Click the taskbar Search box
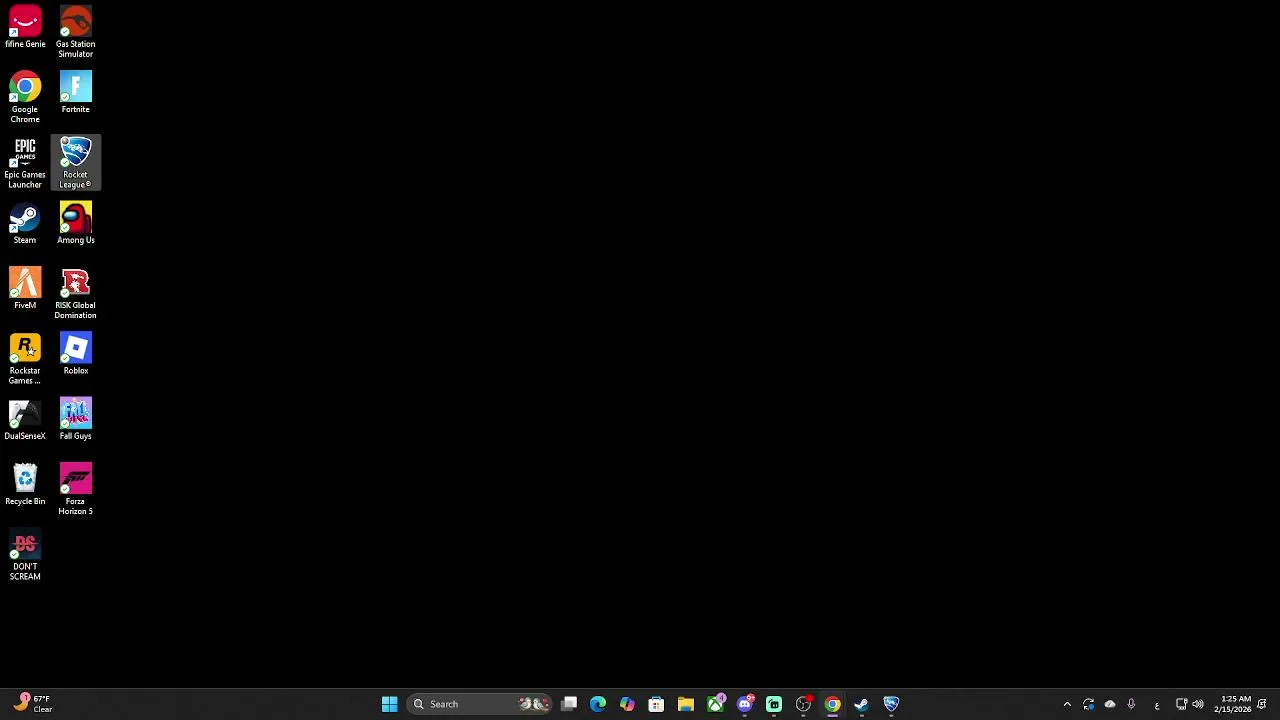The height and width of the screenshot is (720, 1280). pyautogui.click(x=481, y=704)
